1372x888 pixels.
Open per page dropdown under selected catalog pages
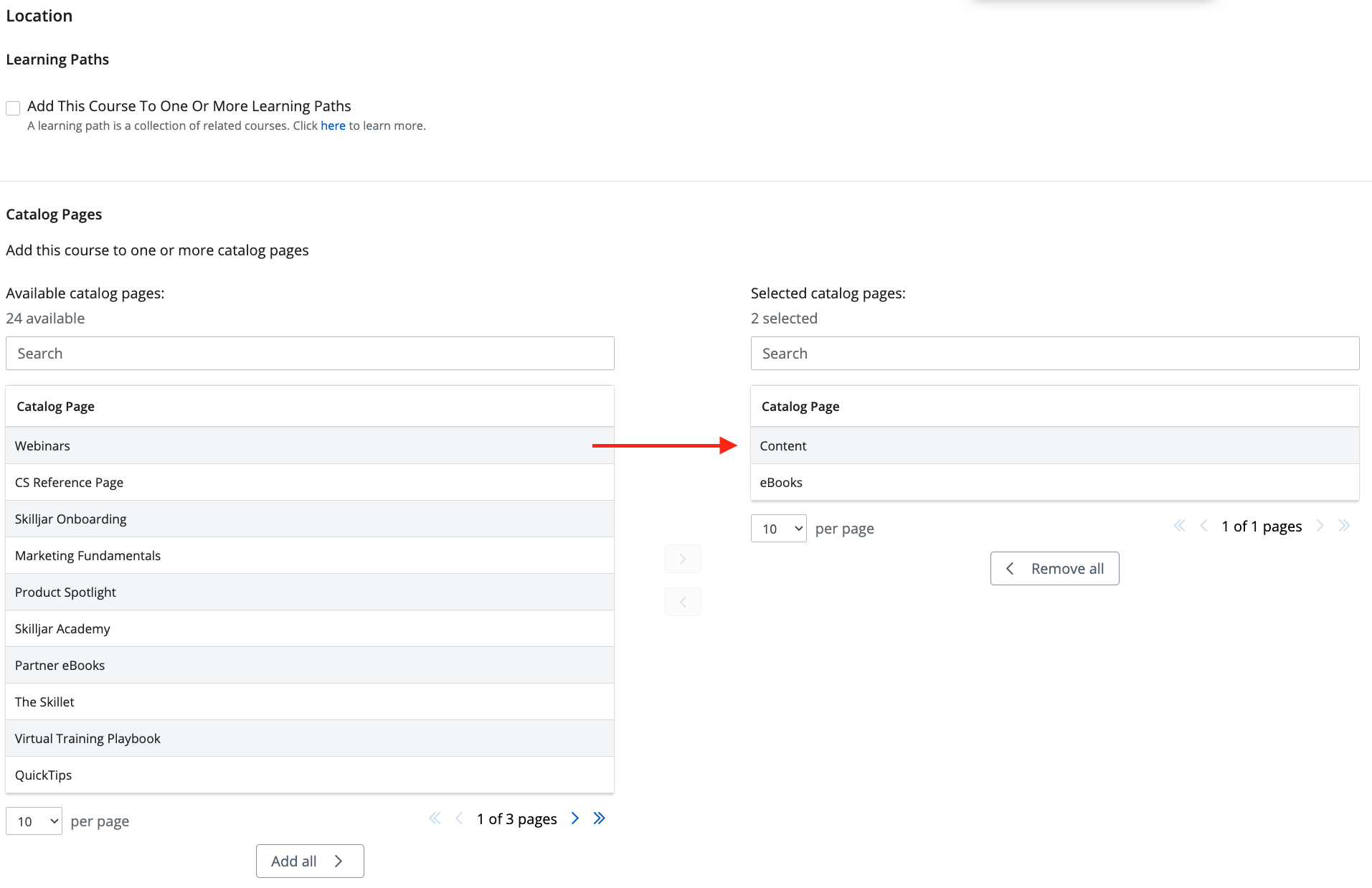click(778, 529)
